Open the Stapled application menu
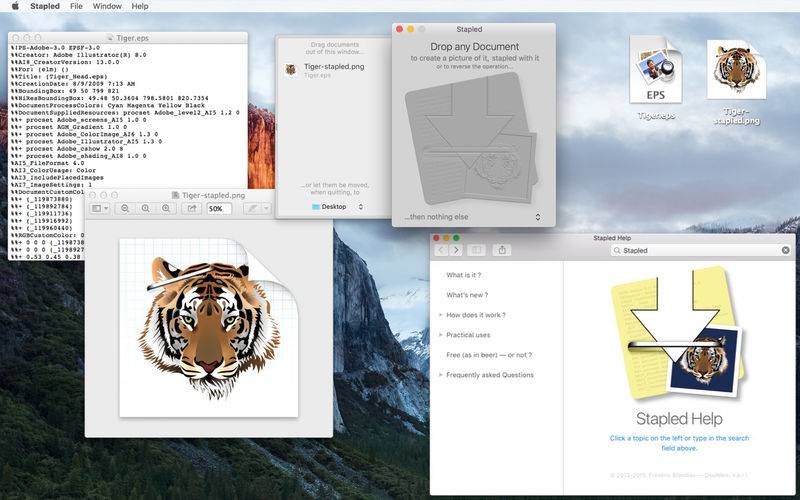 pos(45,6)
